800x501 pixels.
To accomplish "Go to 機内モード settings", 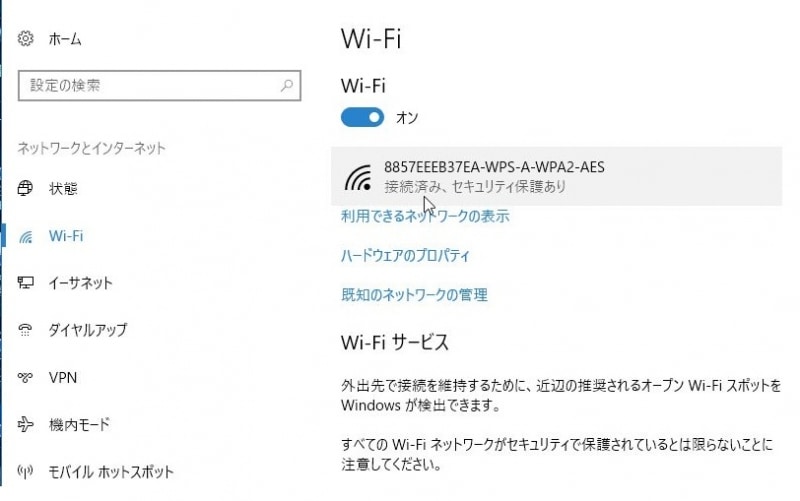I will [x=79, y=424].
